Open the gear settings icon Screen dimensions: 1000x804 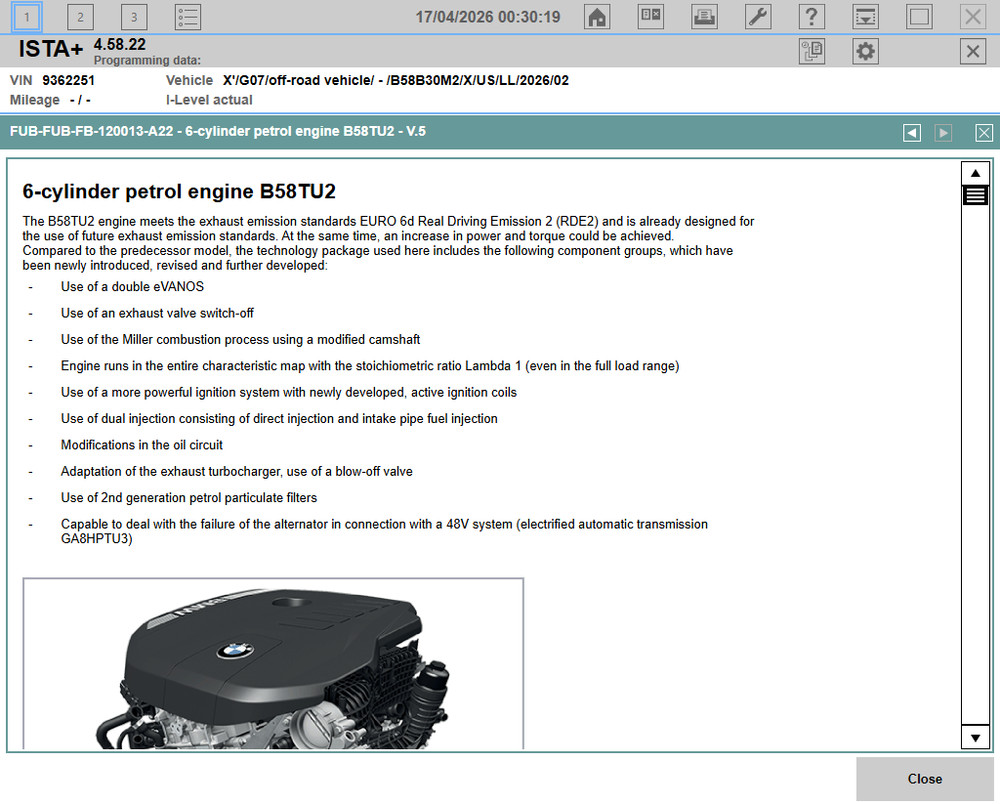pos(865,51)
